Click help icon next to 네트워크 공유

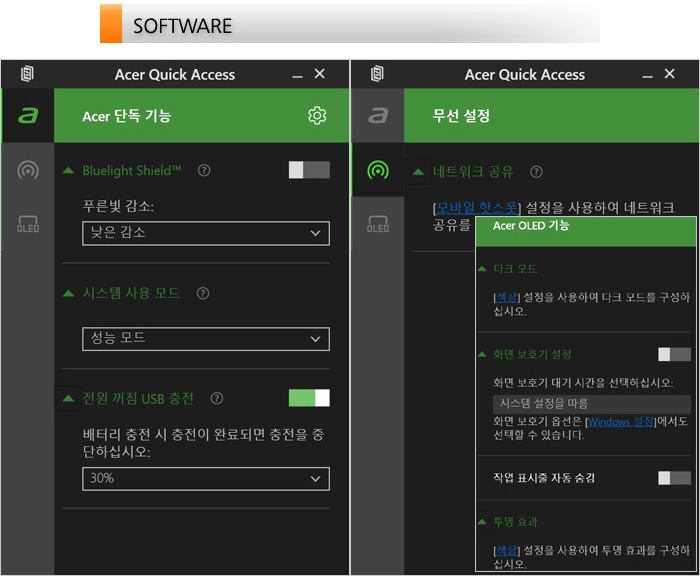coord(536,171)
